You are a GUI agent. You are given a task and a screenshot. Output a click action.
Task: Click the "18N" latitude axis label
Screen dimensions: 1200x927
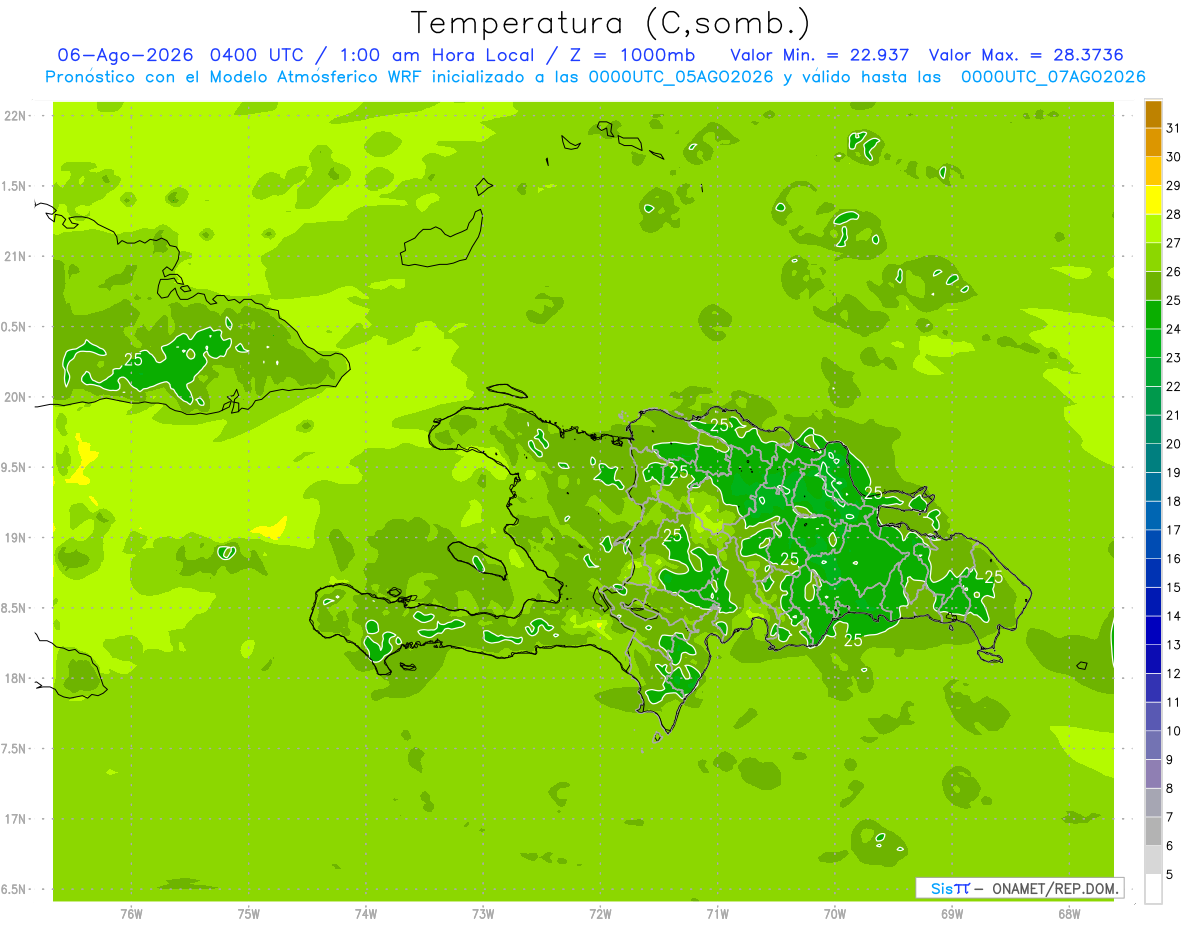coord(17,679)
